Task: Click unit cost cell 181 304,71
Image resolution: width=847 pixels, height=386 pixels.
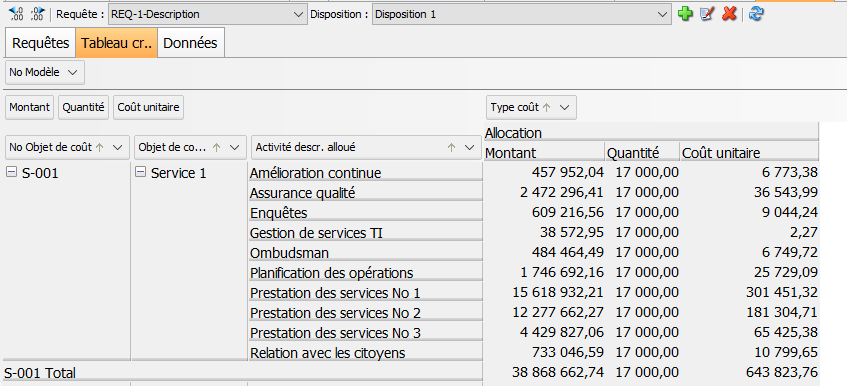Action: 750,312
